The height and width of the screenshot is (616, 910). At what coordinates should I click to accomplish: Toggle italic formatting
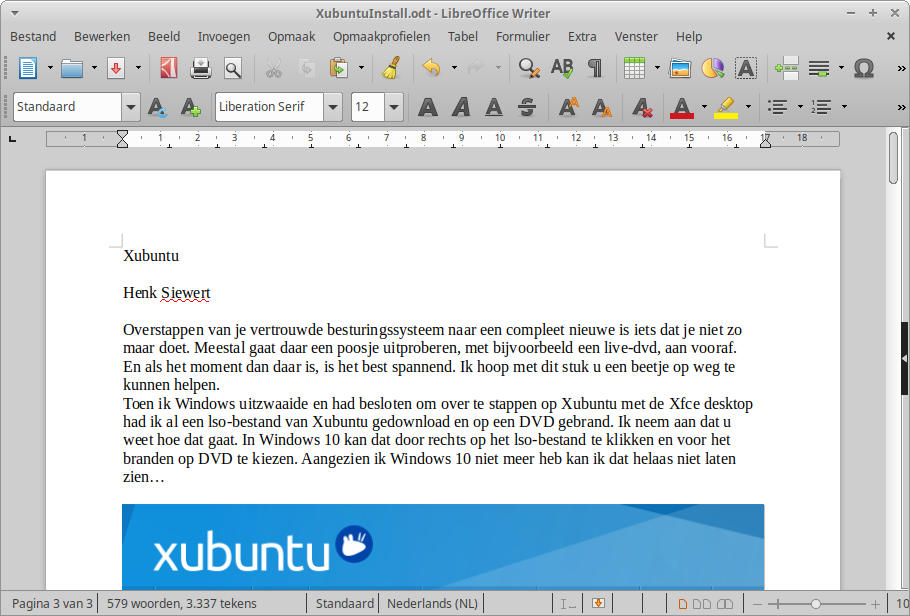[461, 107]
